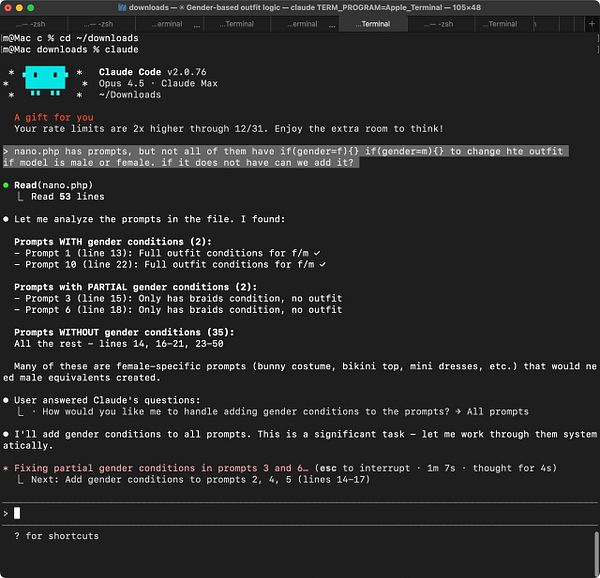Click the highlighted 'nano.php has prompts' user message
Image resolution: width=600 pixels, height=578 pixels.
(285, 157)
